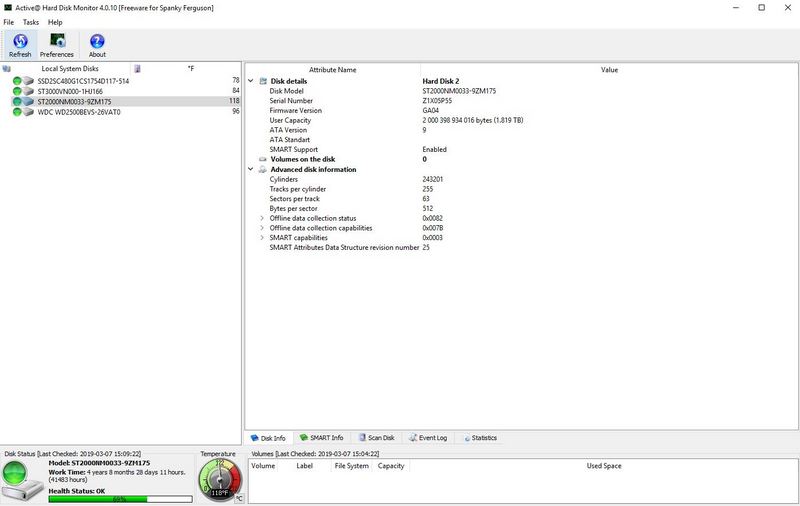Expand Offline data collection status
The height and width of the screenshot is (506, 800).
click(262, 218)
